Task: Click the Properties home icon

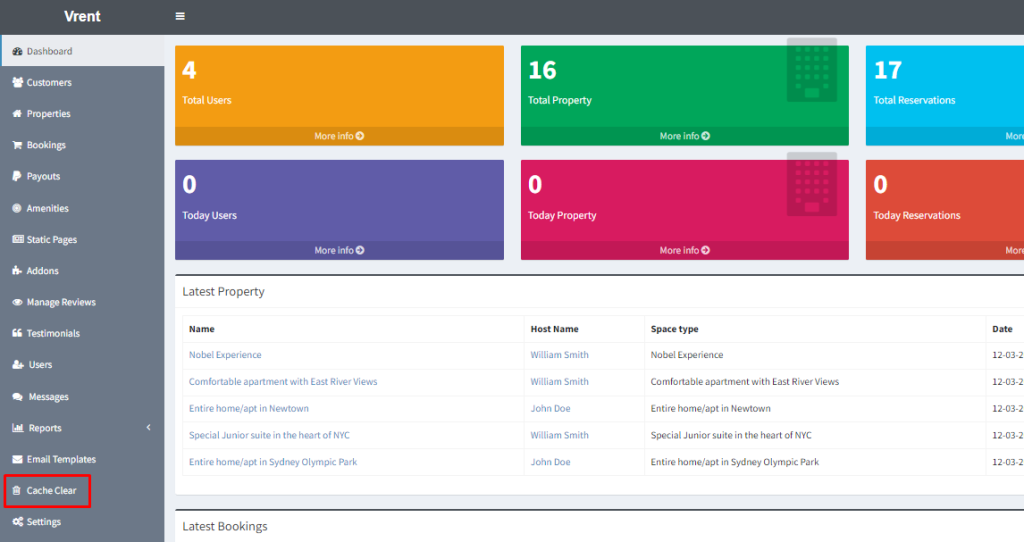Action: 17,114
